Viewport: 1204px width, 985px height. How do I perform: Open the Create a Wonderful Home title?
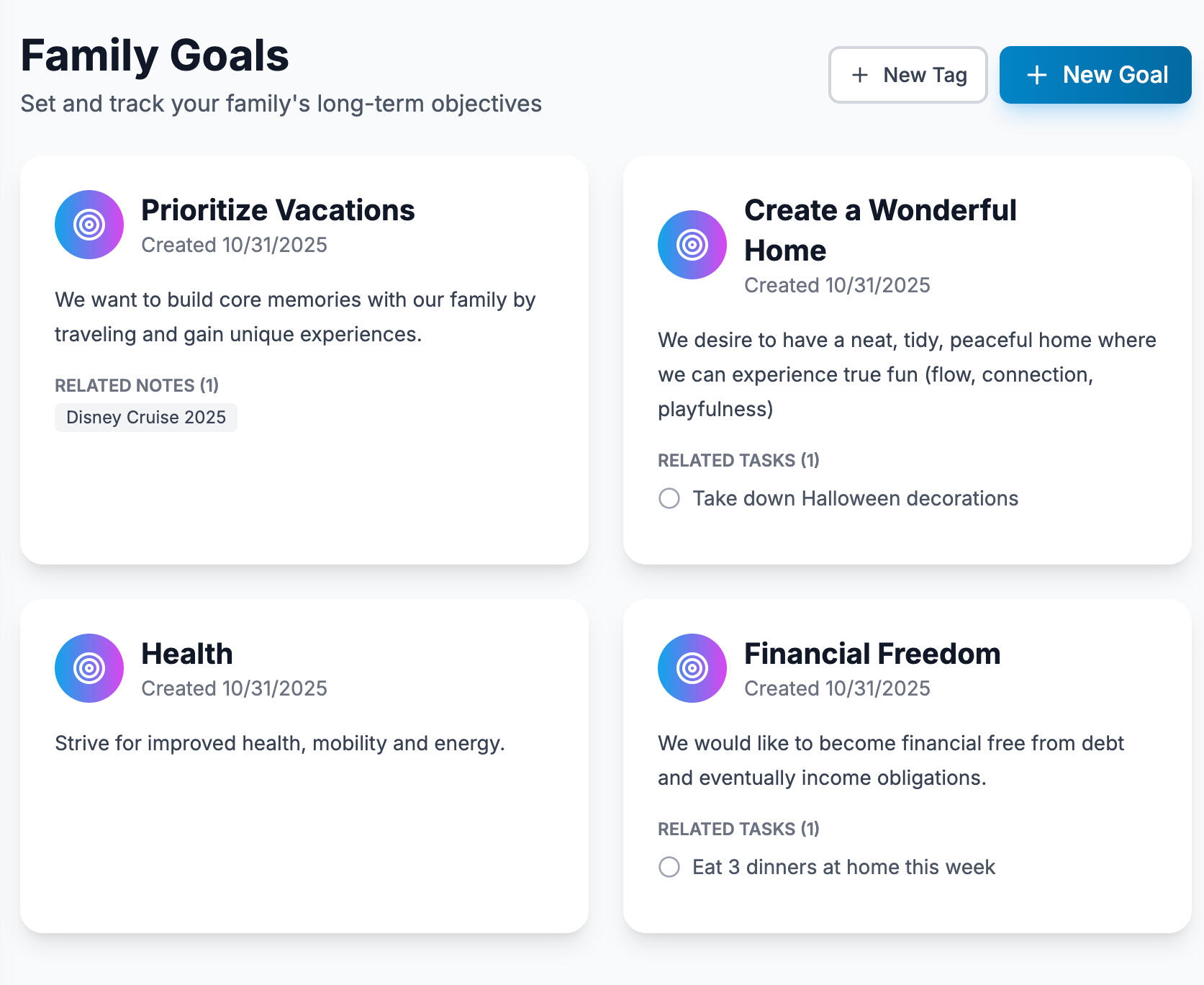click(879, 230)
